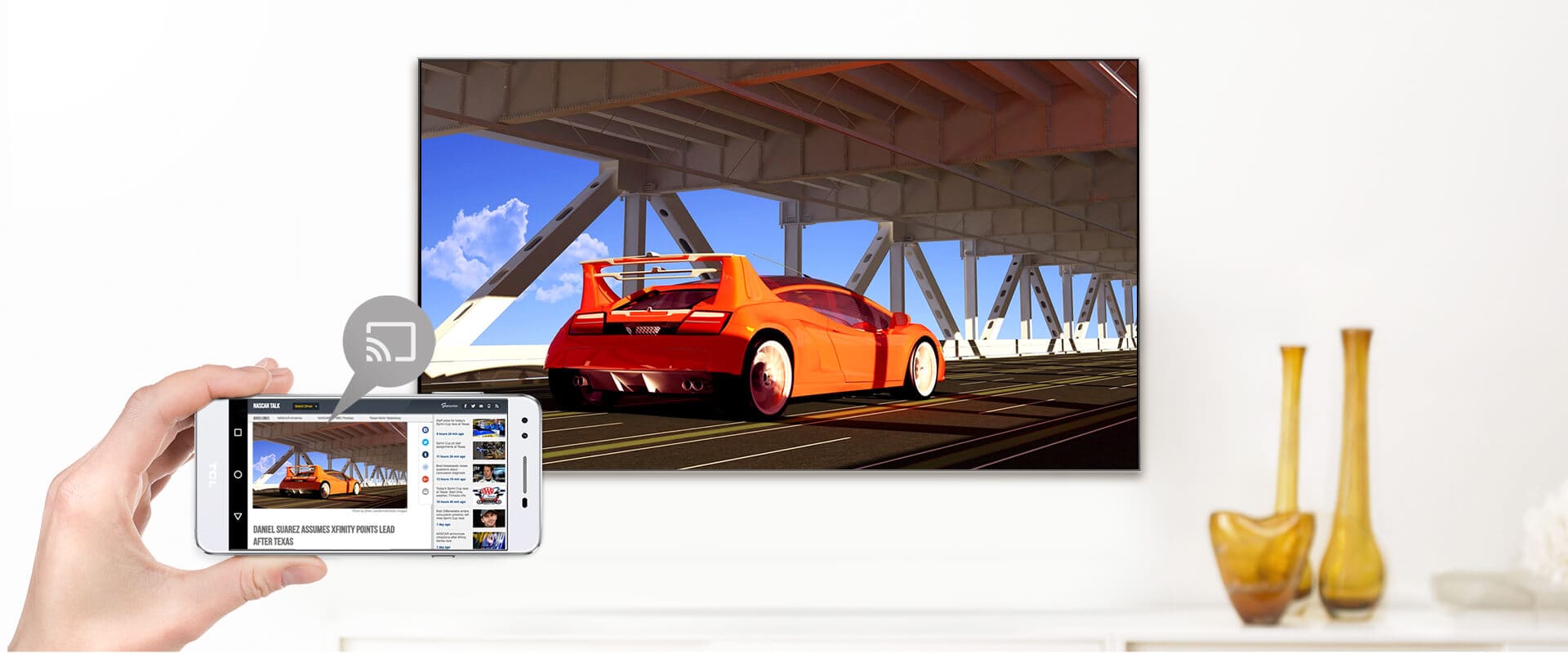Open the Texas Motor Speedway quick link
The image size is (1568, 653).
pos(385,418)
